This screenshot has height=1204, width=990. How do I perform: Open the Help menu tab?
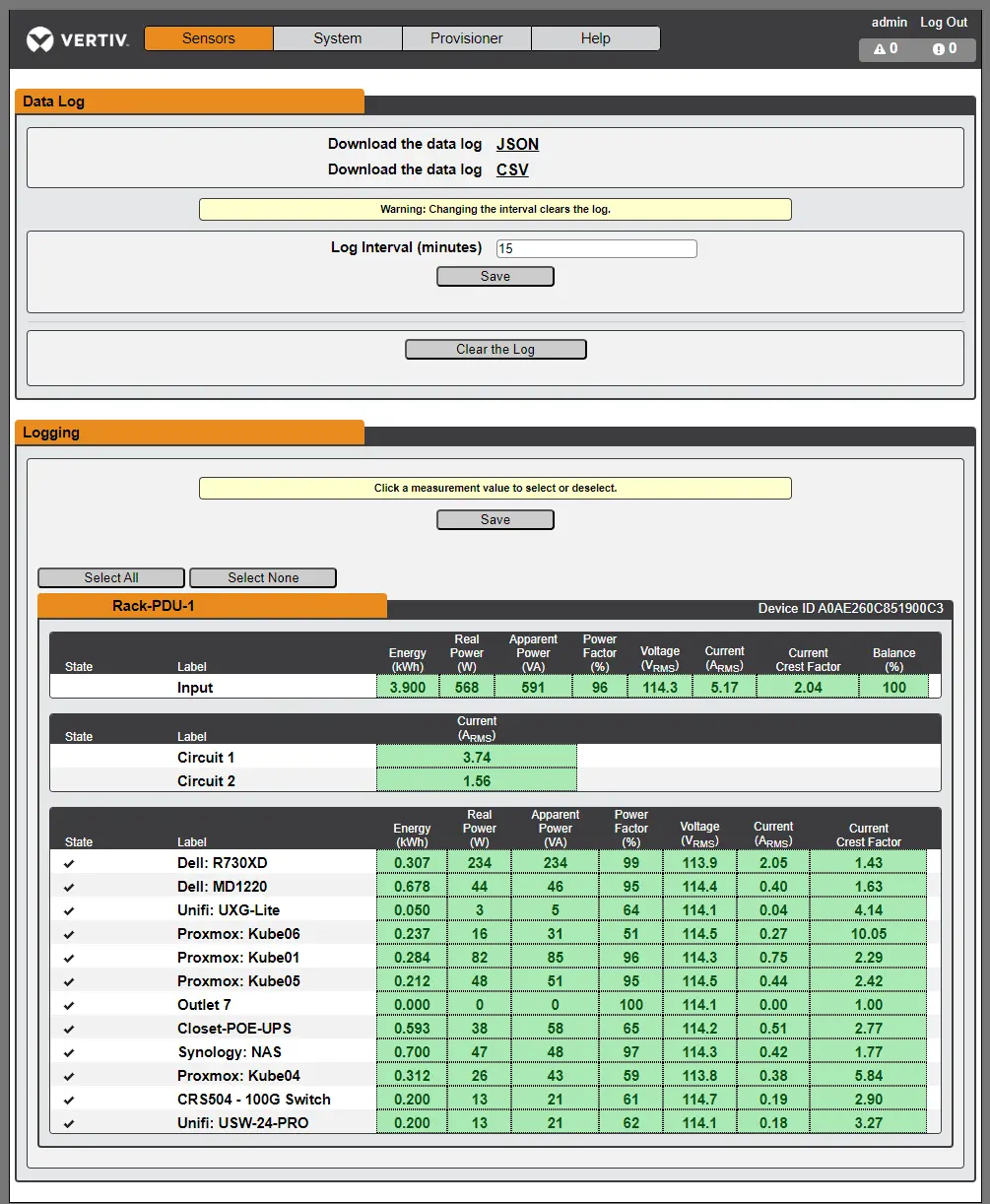595,38
